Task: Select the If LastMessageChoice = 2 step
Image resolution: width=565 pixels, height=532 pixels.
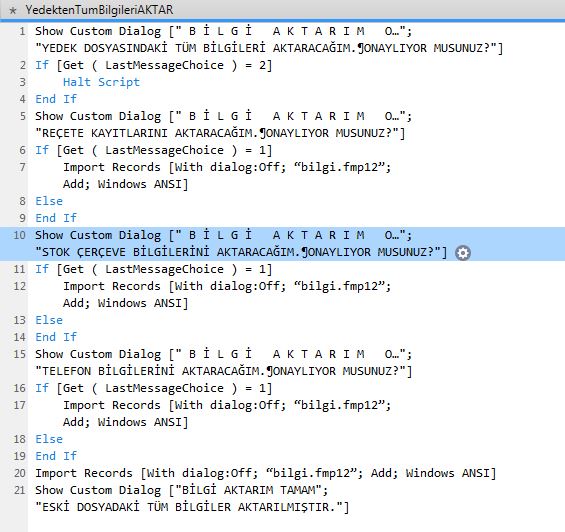Action: [154, 65]
